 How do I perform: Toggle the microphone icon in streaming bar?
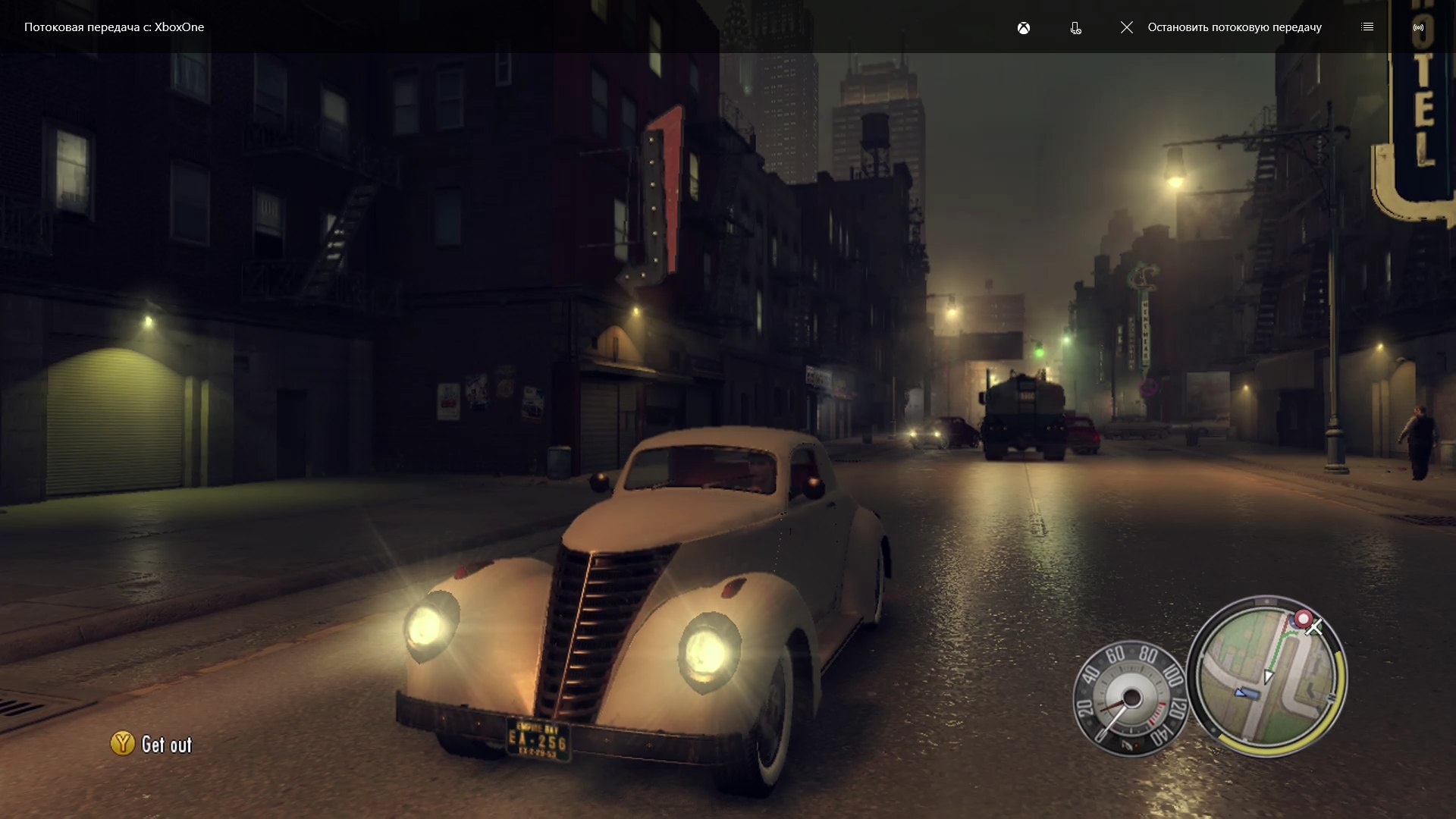click(1075, 28)
